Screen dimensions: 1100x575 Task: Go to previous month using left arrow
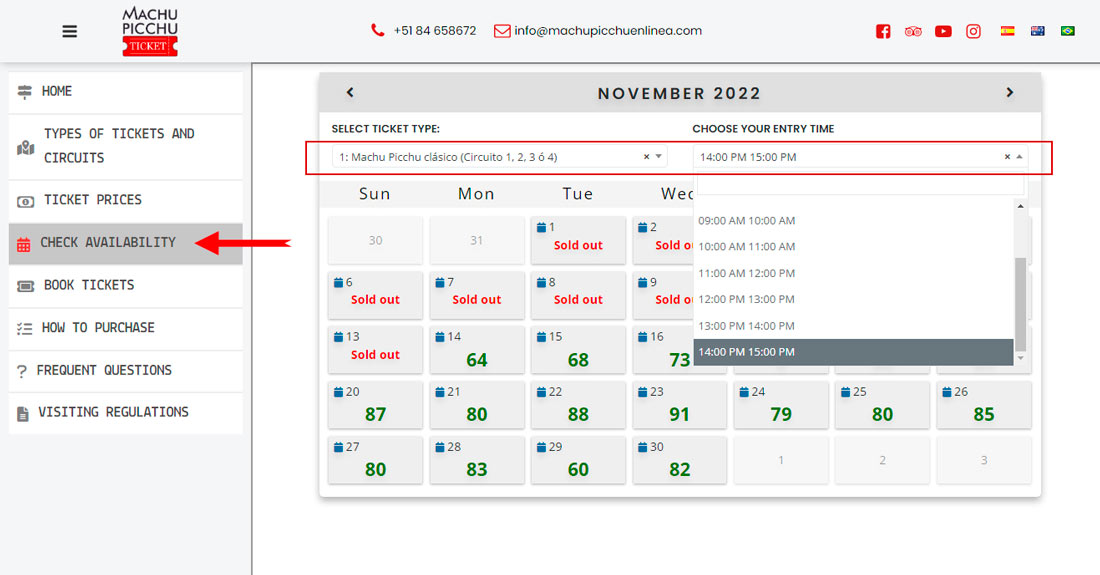click(x=350, y=93)
